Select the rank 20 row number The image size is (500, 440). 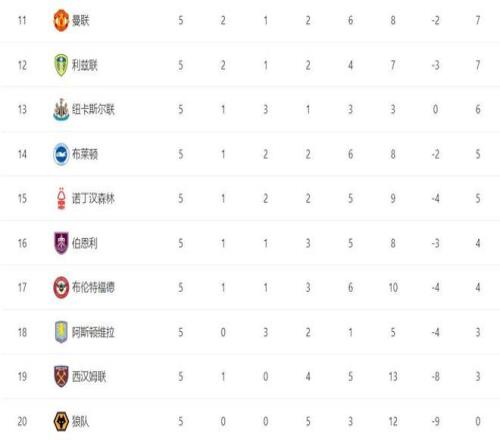click(x=22, y=421)
